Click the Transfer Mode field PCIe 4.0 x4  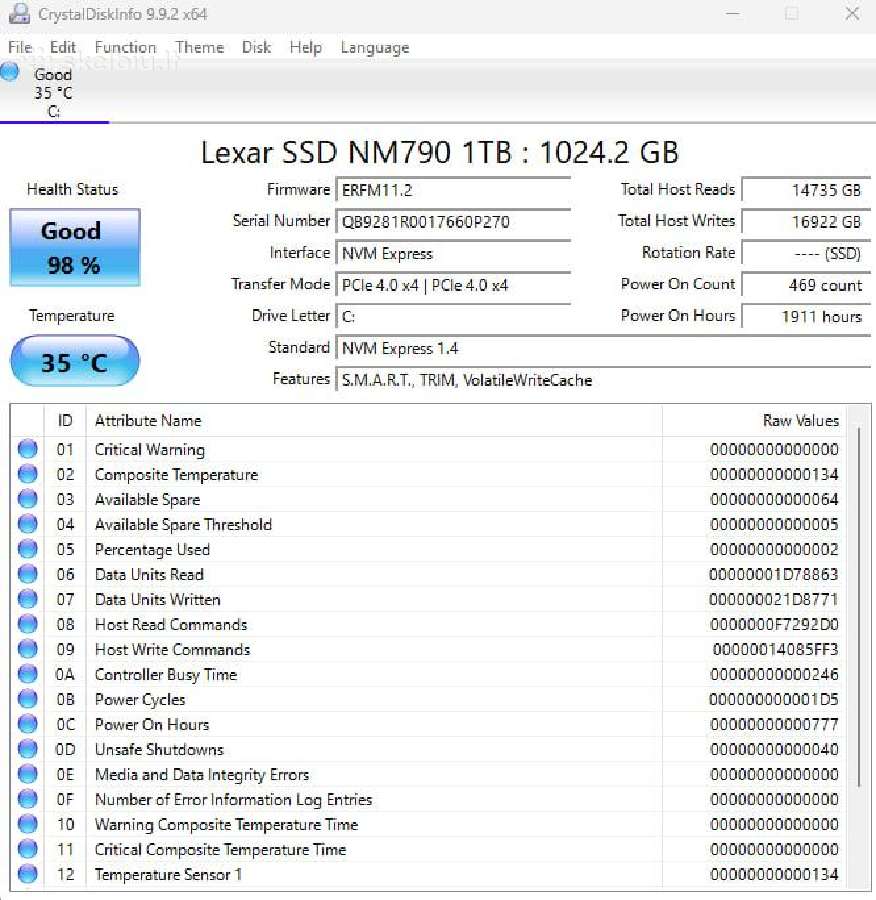[x=453, y=285]
